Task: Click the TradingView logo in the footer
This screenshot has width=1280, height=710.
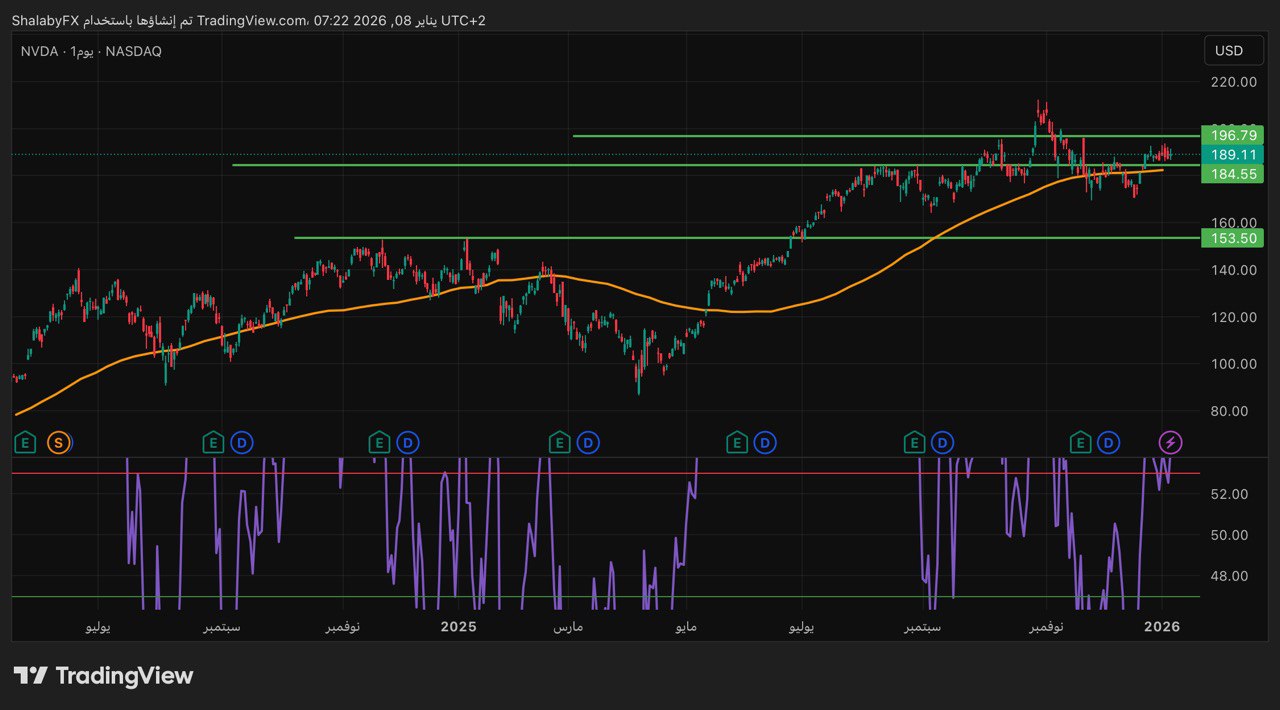Action: (x=103, y=676)
